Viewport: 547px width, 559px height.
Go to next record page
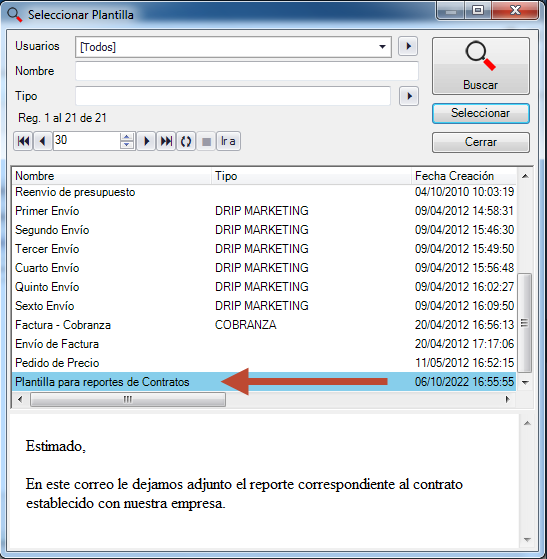tap(146, 141)
